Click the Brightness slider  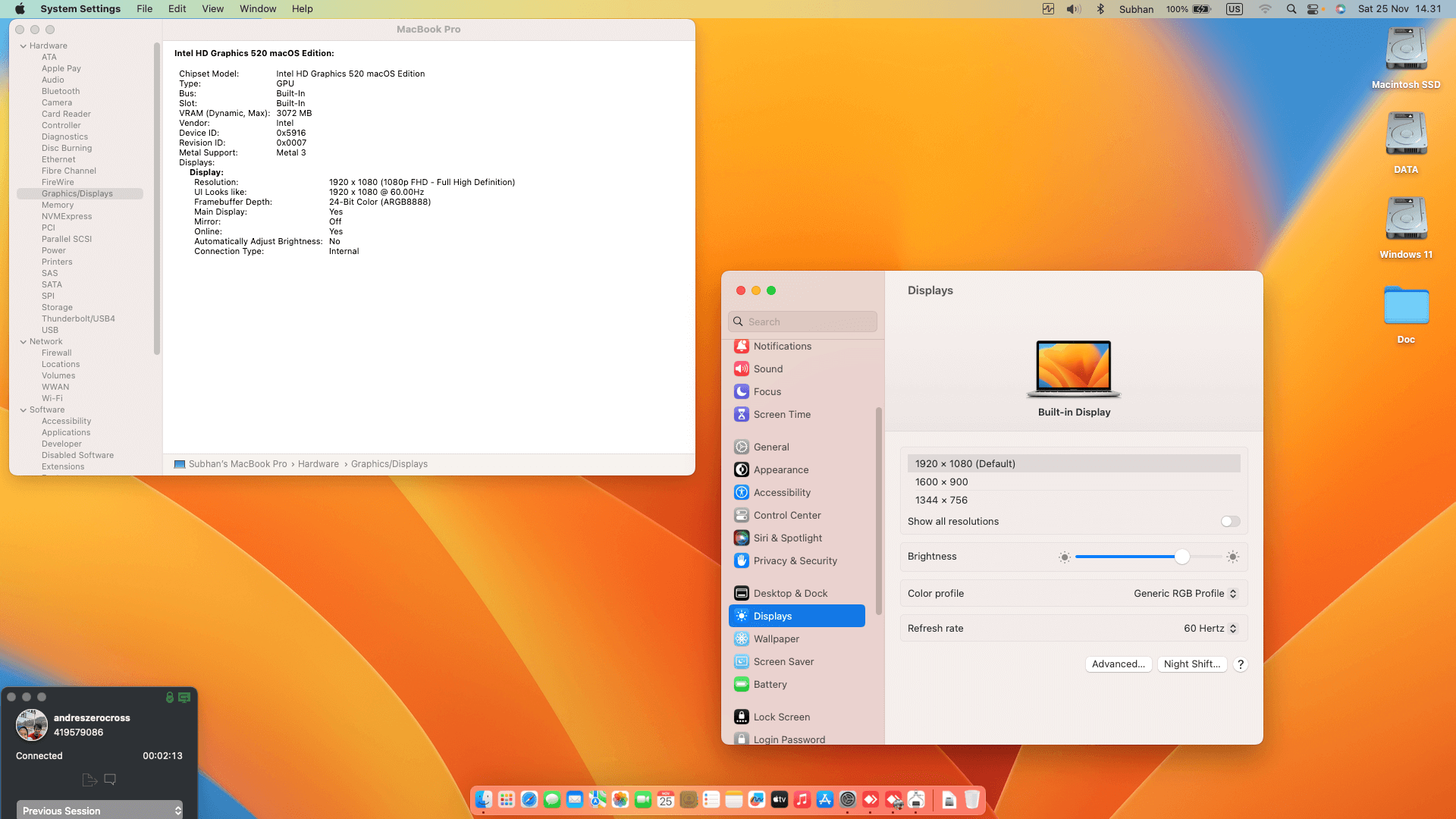(x=1149, y=557)
